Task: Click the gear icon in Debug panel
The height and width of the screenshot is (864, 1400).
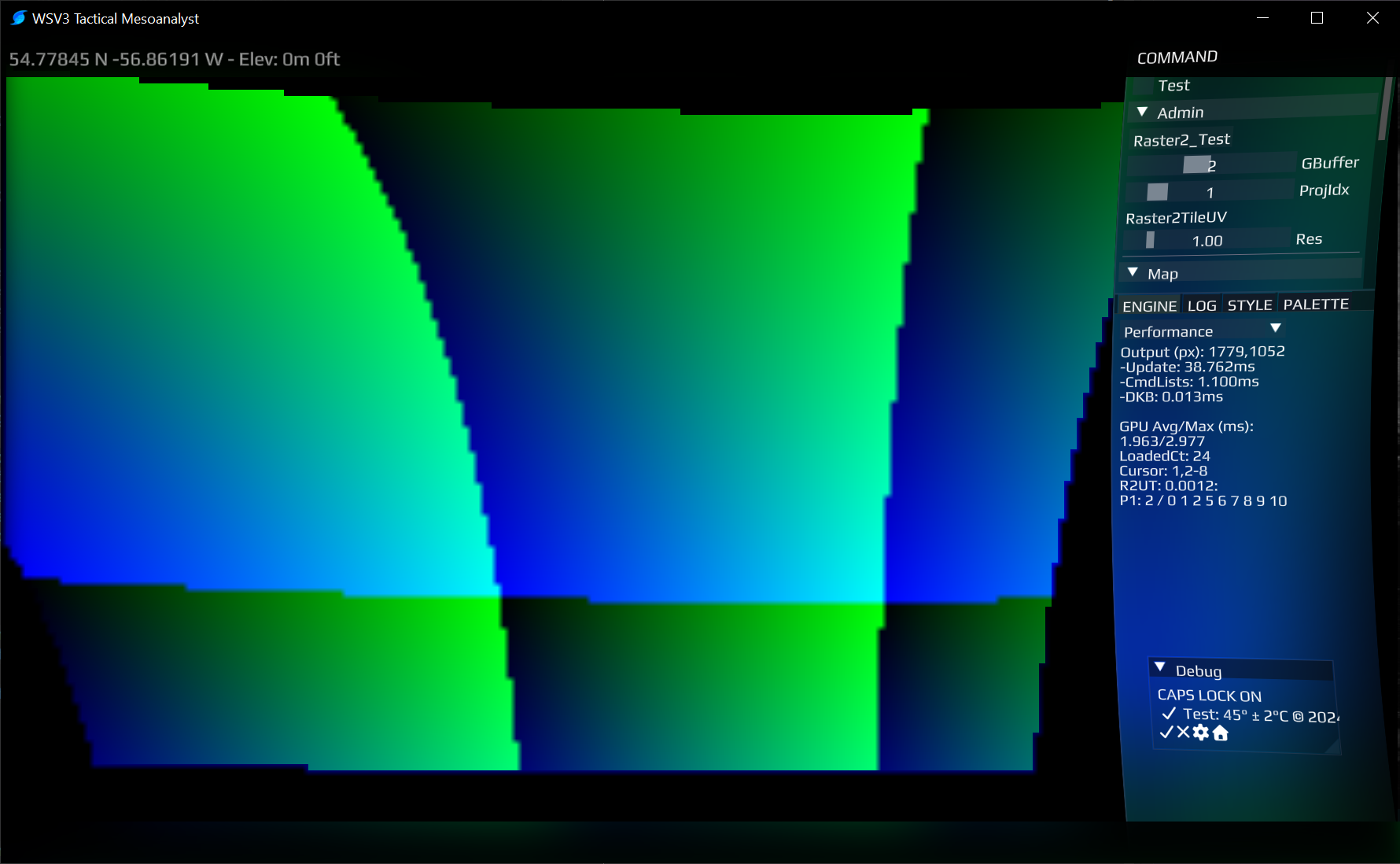Action: (x=1200, y=733)
